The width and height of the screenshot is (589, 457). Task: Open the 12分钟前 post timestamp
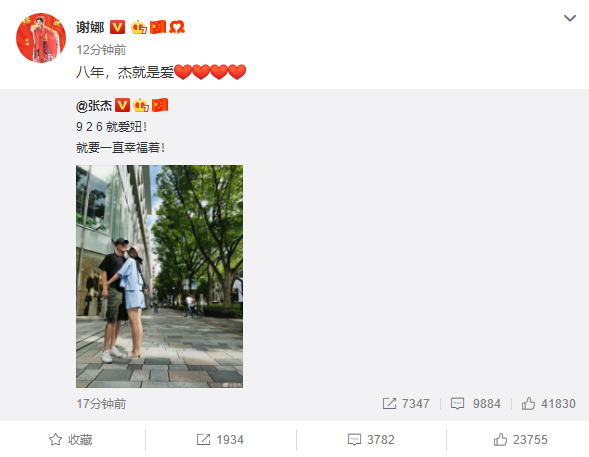(101, 50)
